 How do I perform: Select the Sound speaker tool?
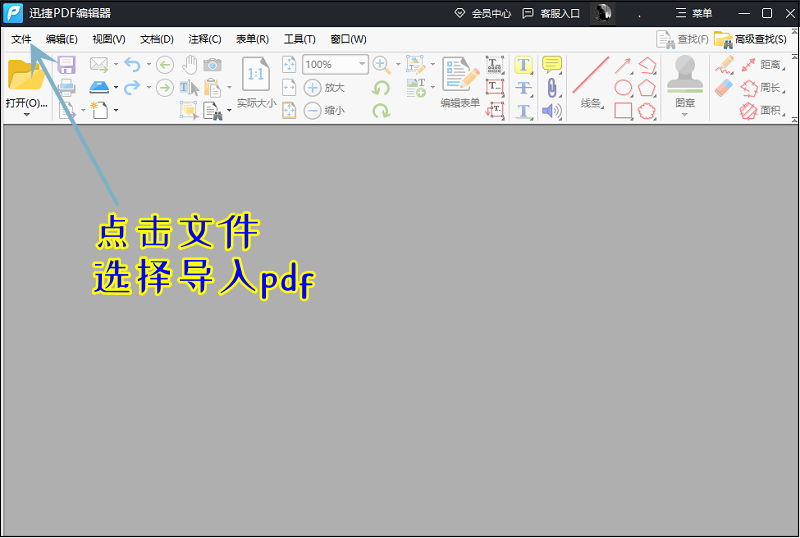pos(552,111)
